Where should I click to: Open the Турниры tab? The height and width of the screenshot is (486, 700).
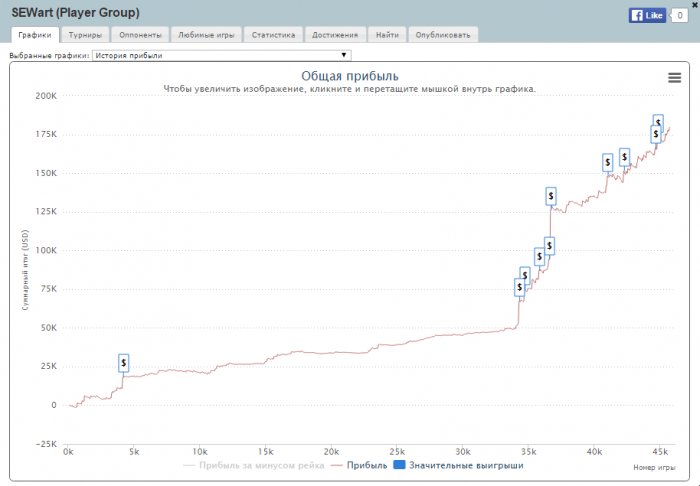tap(85, 35)
